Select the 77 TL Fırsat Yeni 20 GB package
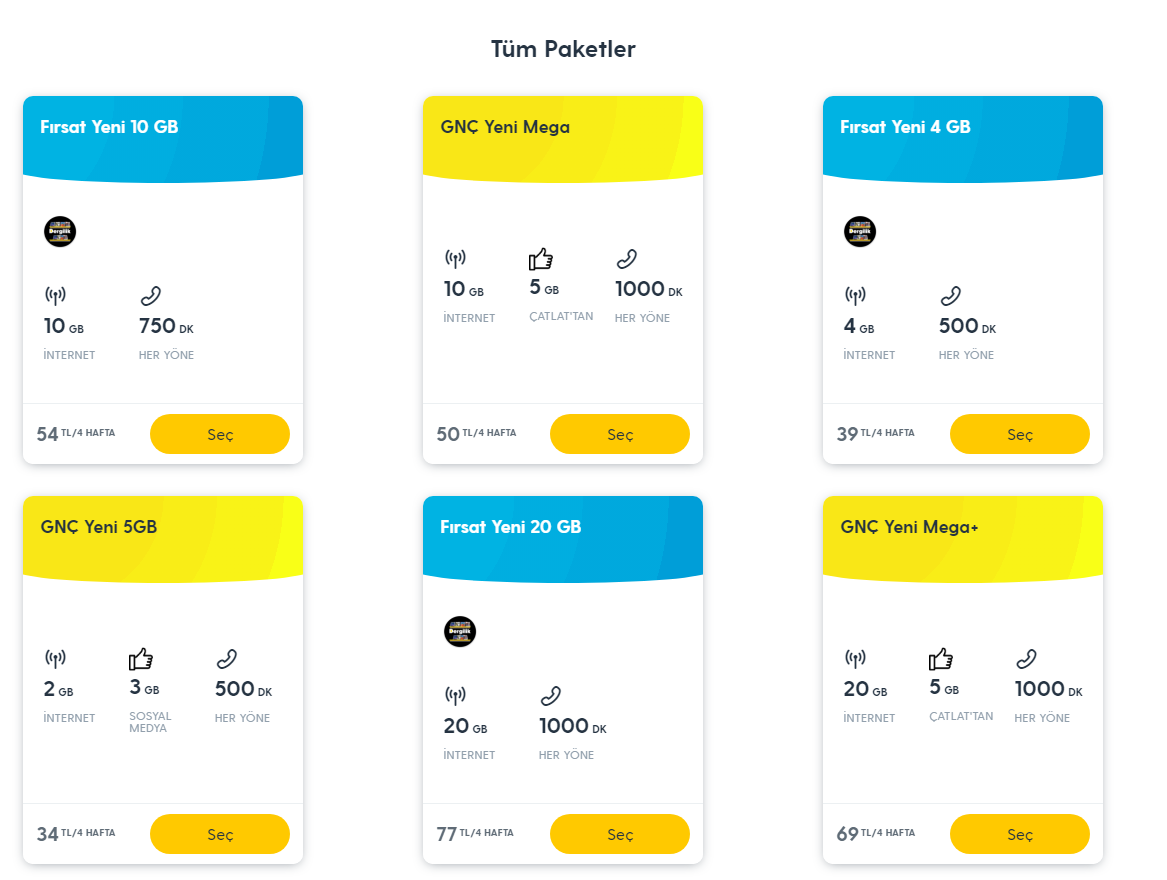1167x880 pixels. click(620, 834)
